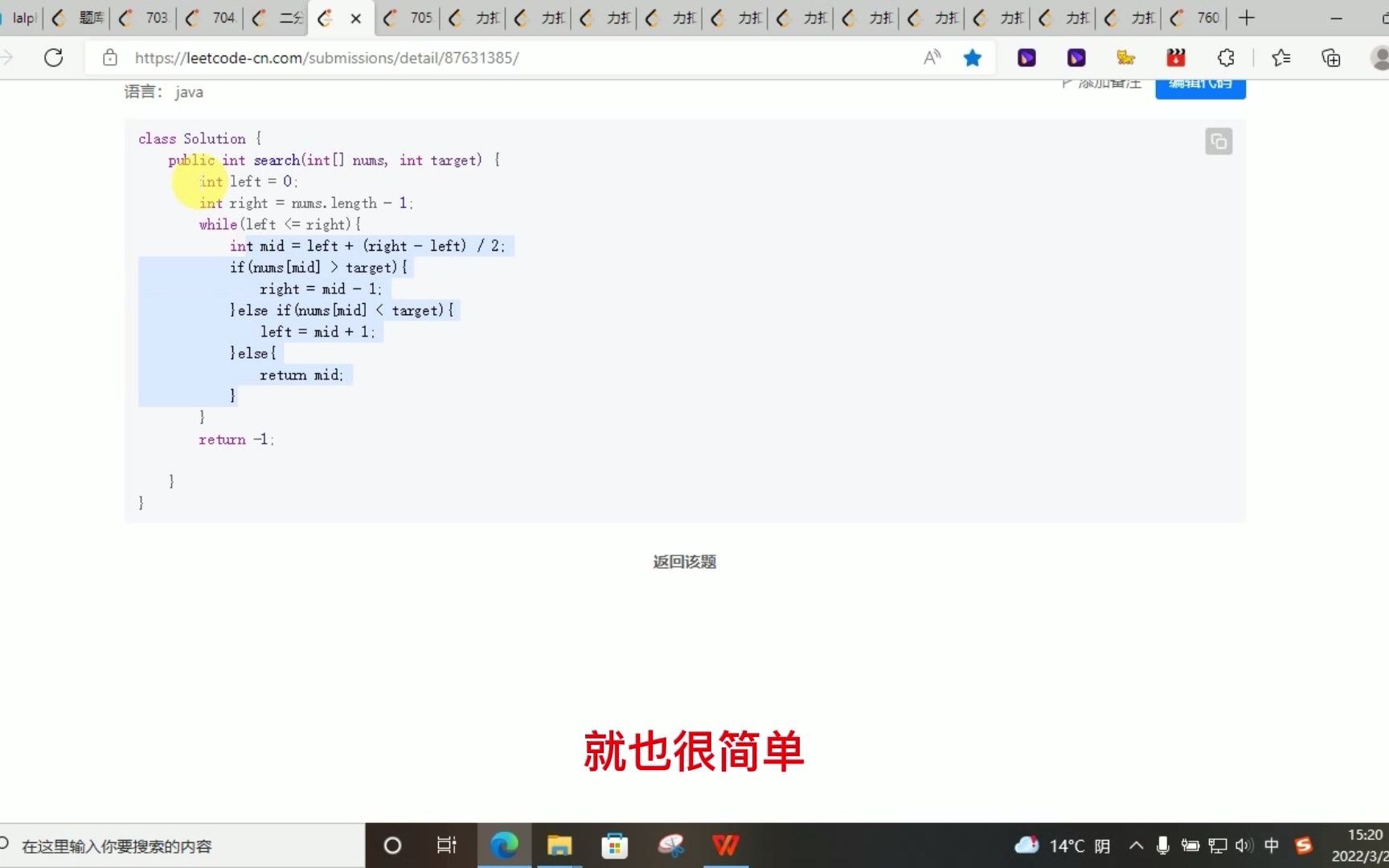Open Collections in the browser toolbar

pyautogui.click(x=1330, y=57)
